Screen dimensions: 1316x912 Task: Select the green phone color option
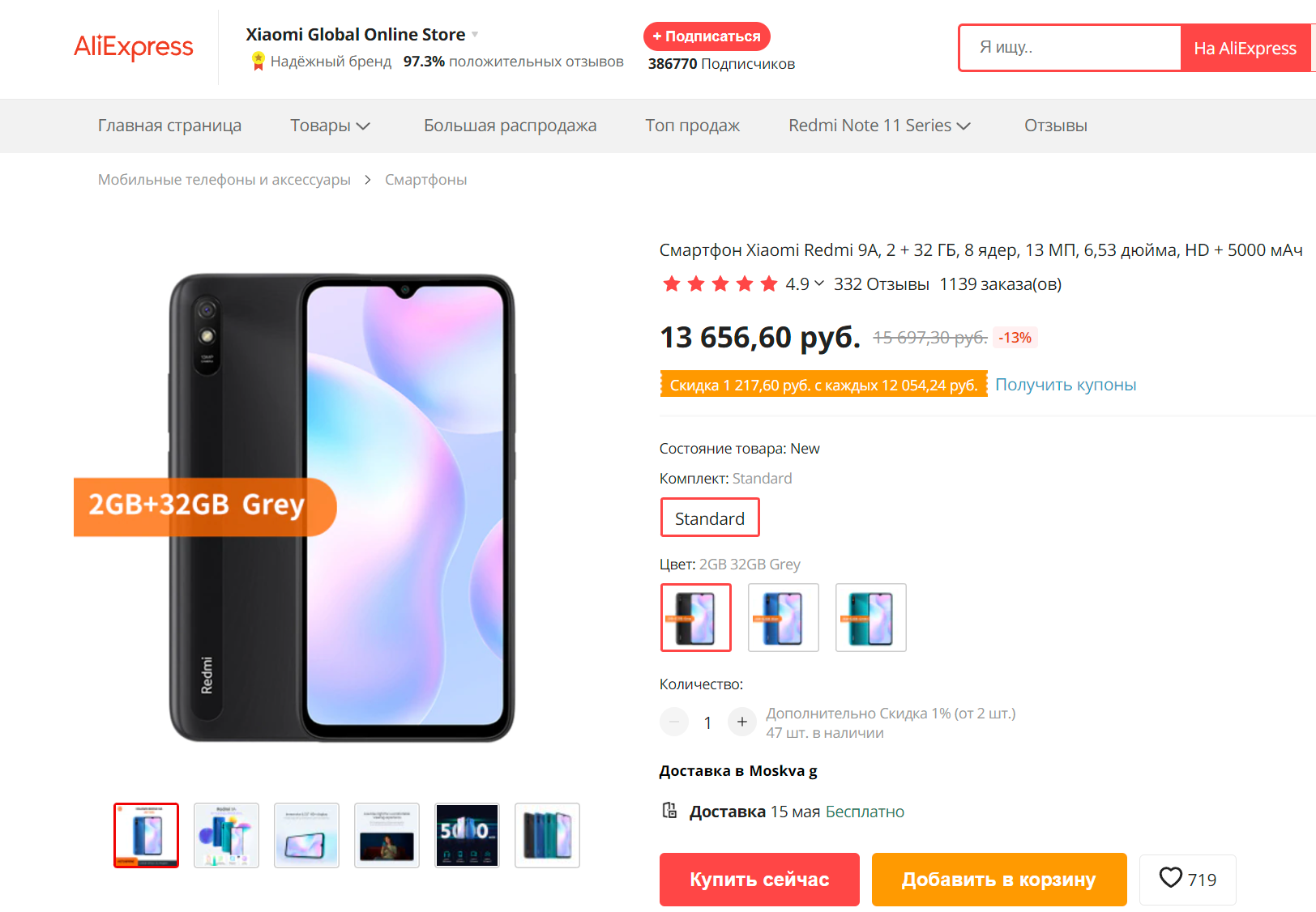[870, 617]
